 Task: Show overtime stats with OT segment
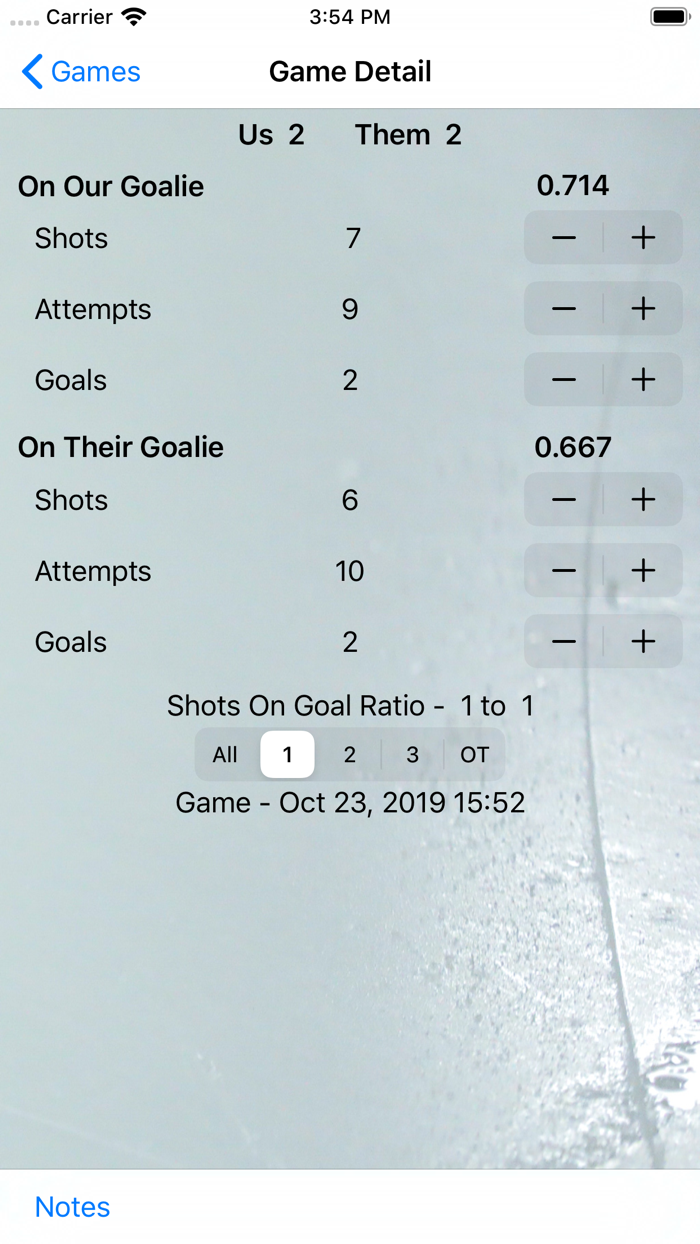(x=474, y=755)
